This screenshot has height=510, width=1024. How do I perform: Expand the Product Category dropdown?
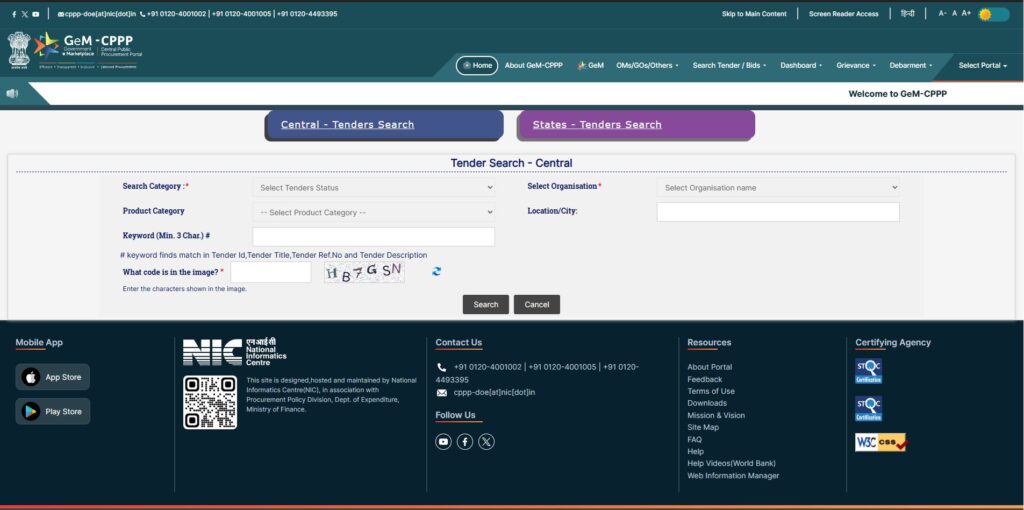tap(374, 212)
